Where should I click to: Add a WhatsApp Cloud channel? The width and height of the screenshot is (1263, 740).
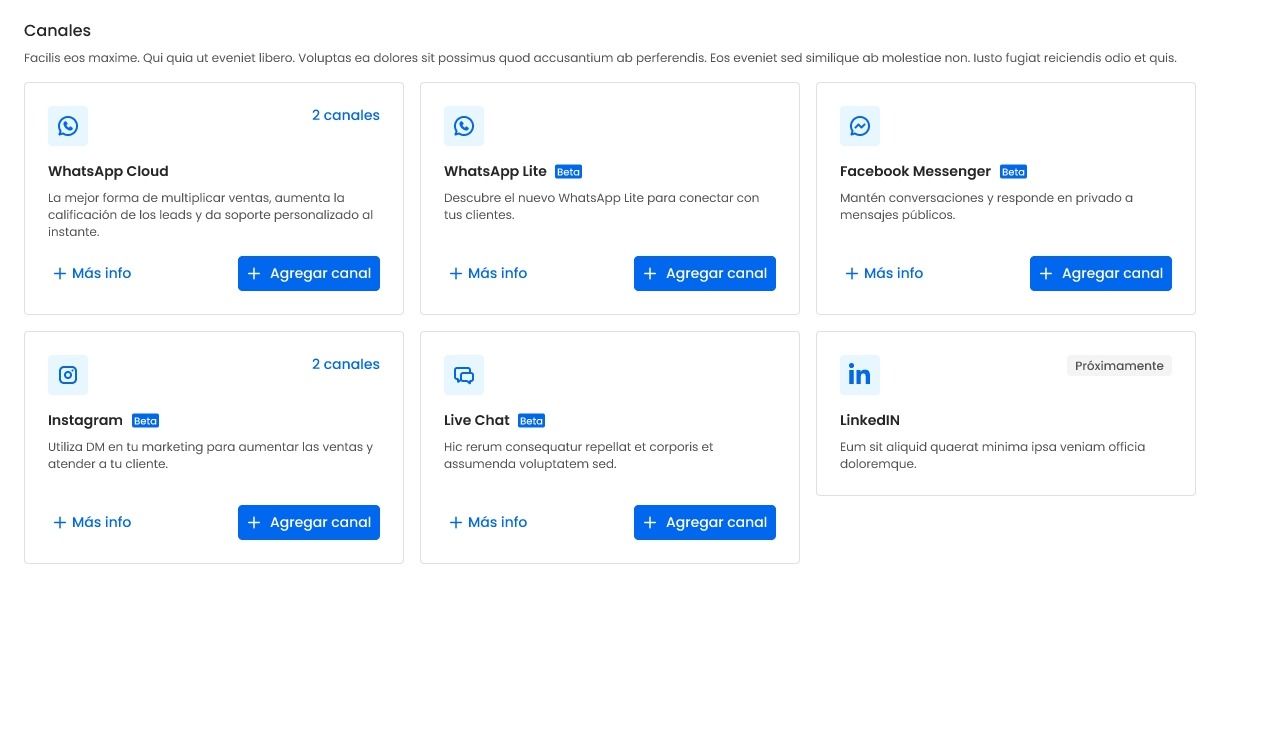(309, 273)
